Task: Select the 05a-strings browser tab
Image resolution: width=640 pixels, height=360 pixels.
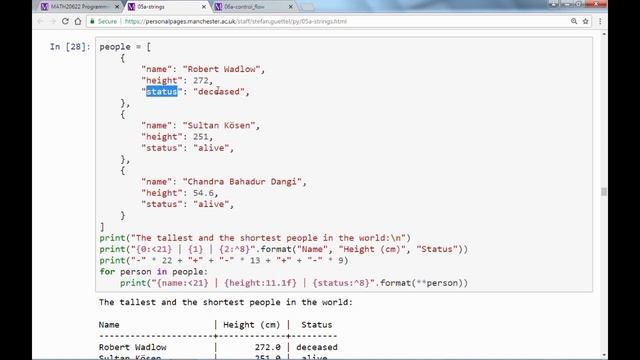Action: point(167,7)
